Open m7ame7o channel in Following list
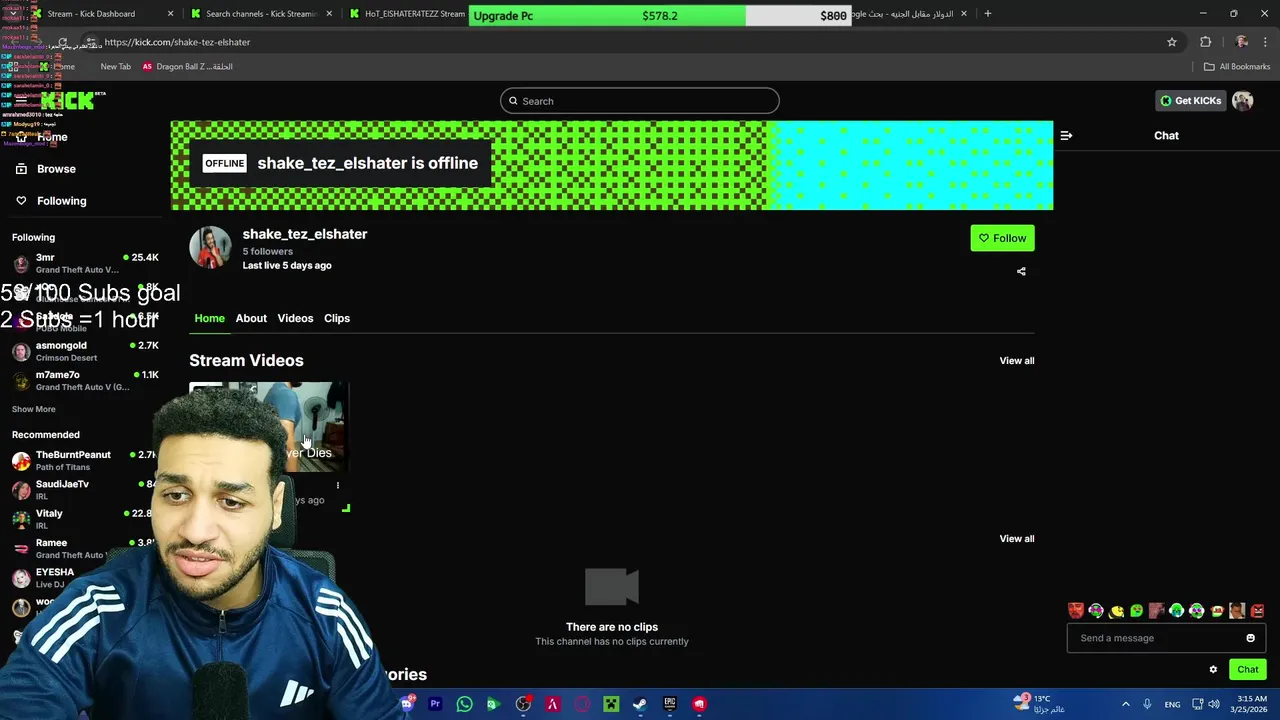 [85, 380]
